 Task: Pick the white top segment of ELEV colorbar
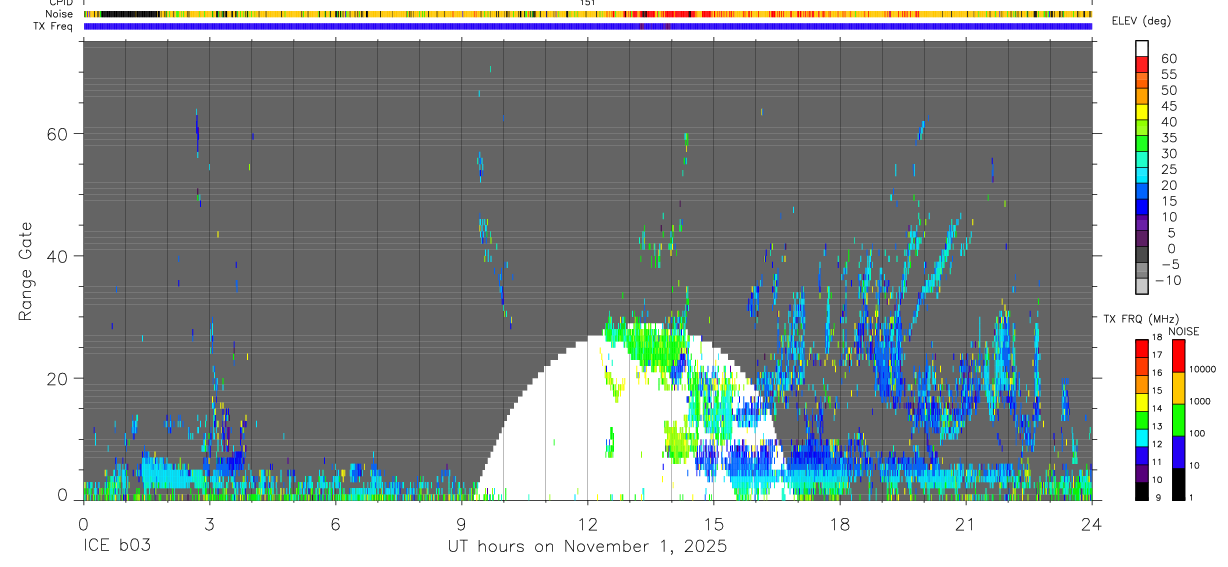pos(1142,48)
